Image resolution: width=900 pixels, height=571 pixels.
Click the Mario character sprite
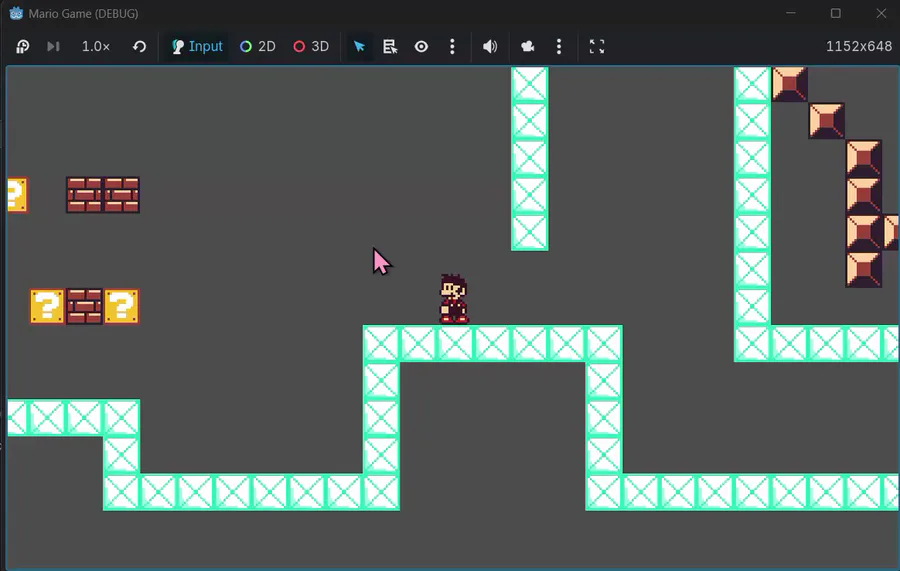[454, 298]
